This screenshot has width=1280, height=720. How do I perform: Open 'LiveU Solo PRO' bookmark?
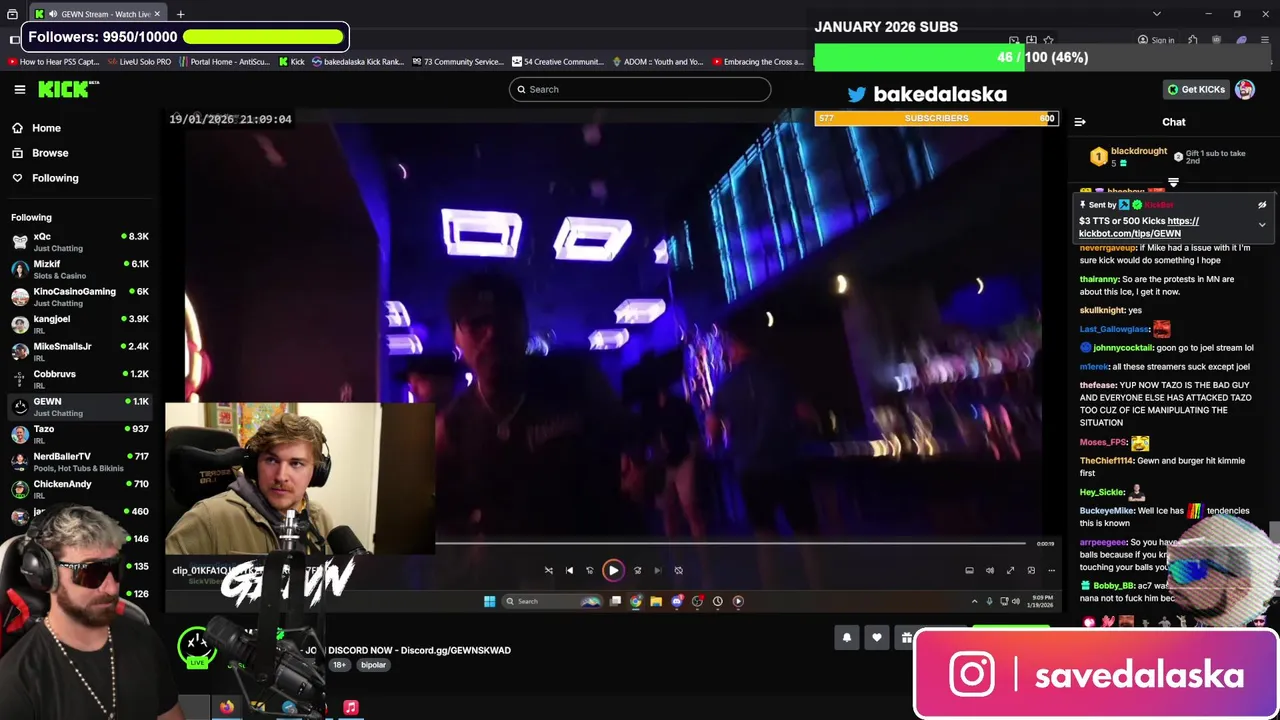139,61
